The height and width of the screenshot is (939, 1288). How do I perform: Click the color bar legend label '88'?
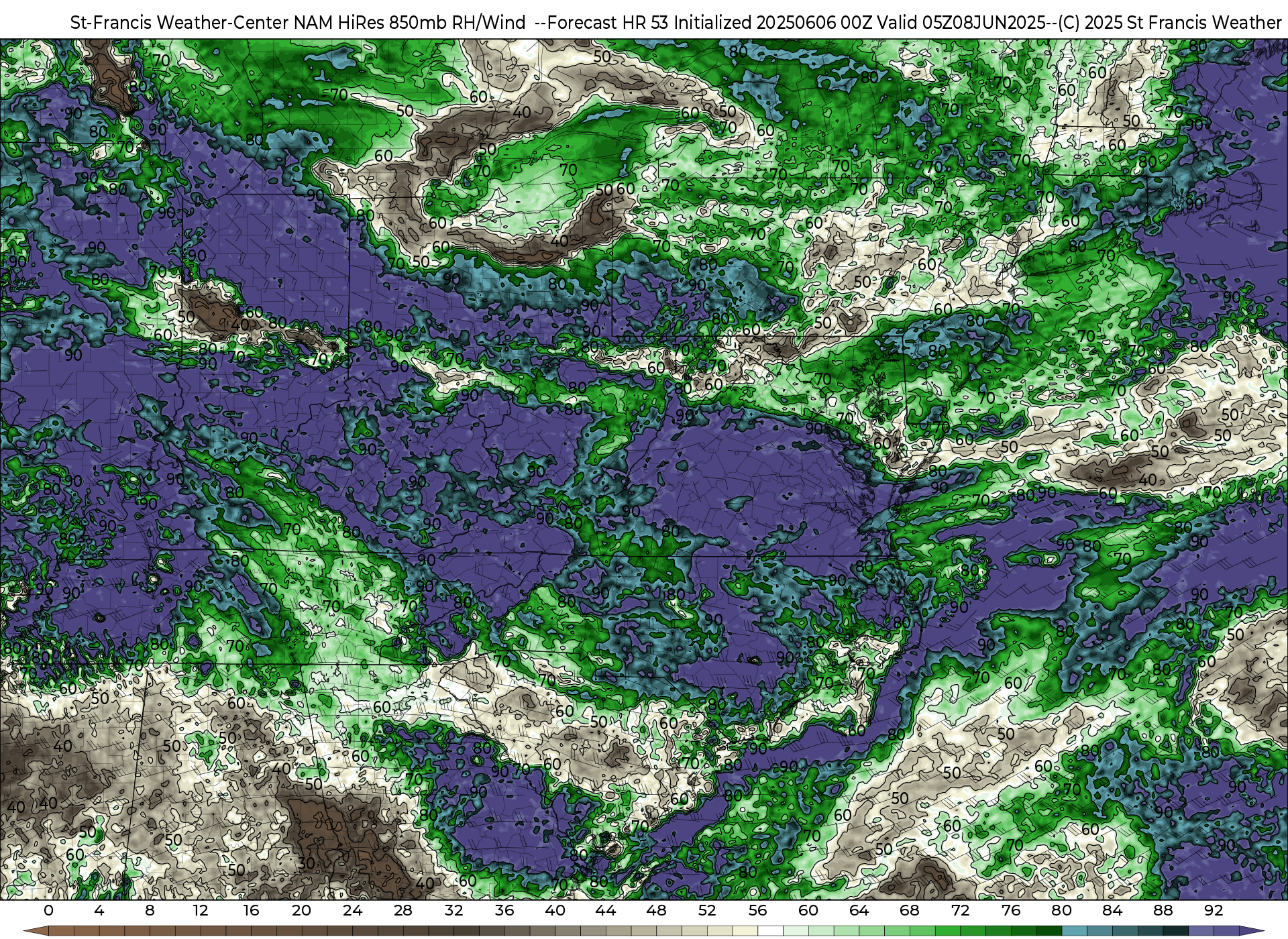[1163, 910]
